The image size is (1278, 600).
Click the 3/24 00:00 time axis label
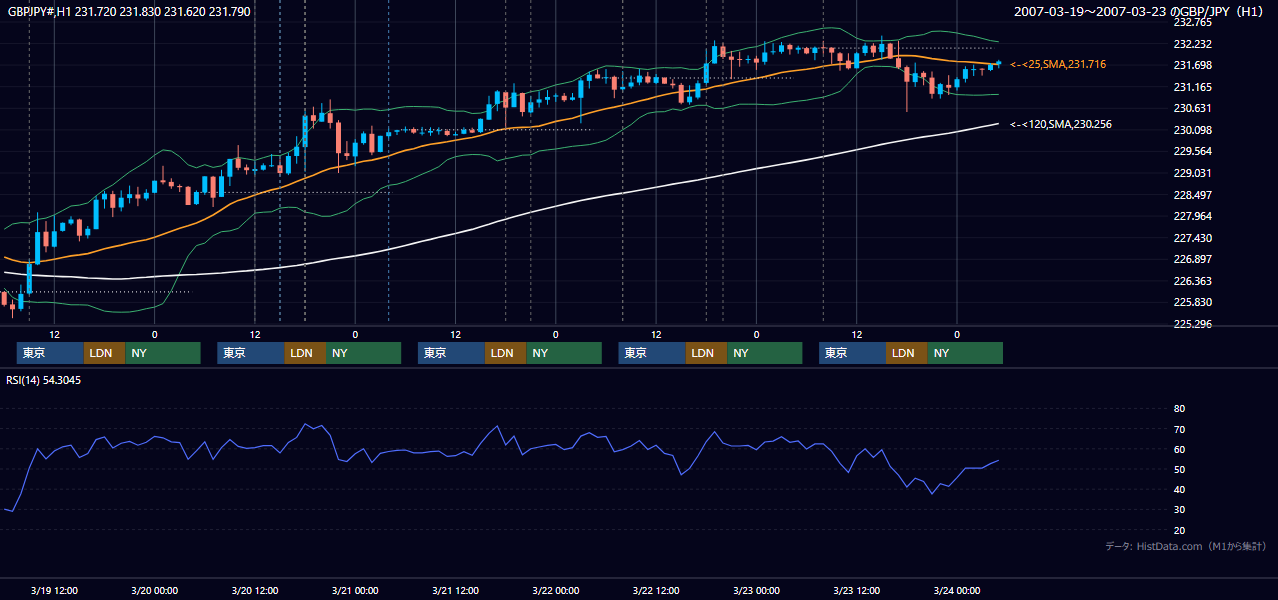[956, 590]
